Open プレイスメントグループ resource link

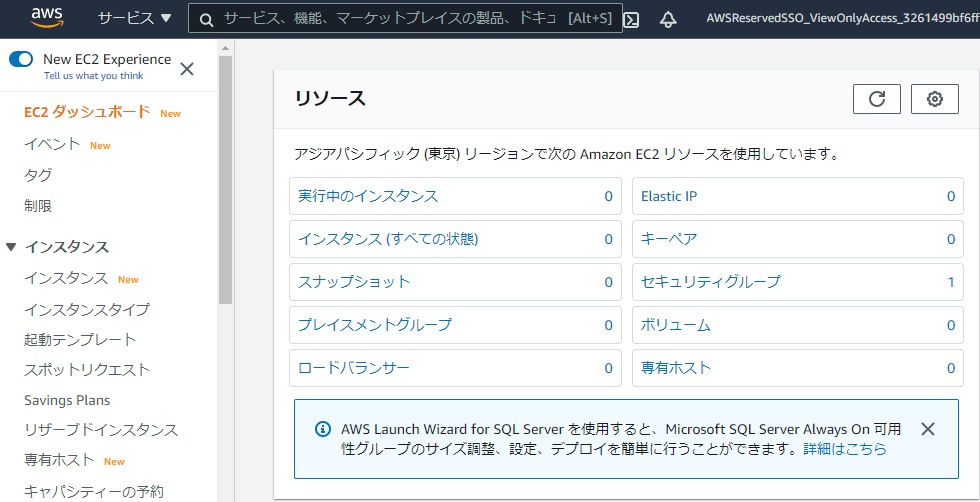click(x=374, y=325)
